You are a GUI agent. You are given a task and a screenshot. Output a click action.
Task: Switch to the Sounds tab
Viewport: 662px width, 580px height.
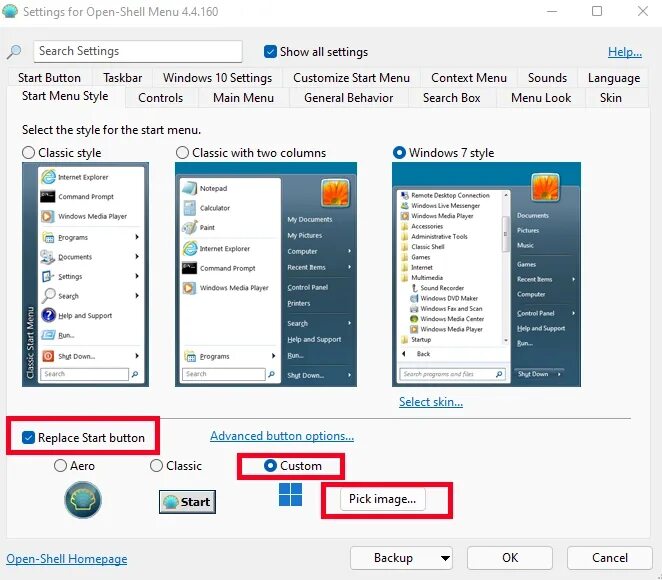(547, 78)
